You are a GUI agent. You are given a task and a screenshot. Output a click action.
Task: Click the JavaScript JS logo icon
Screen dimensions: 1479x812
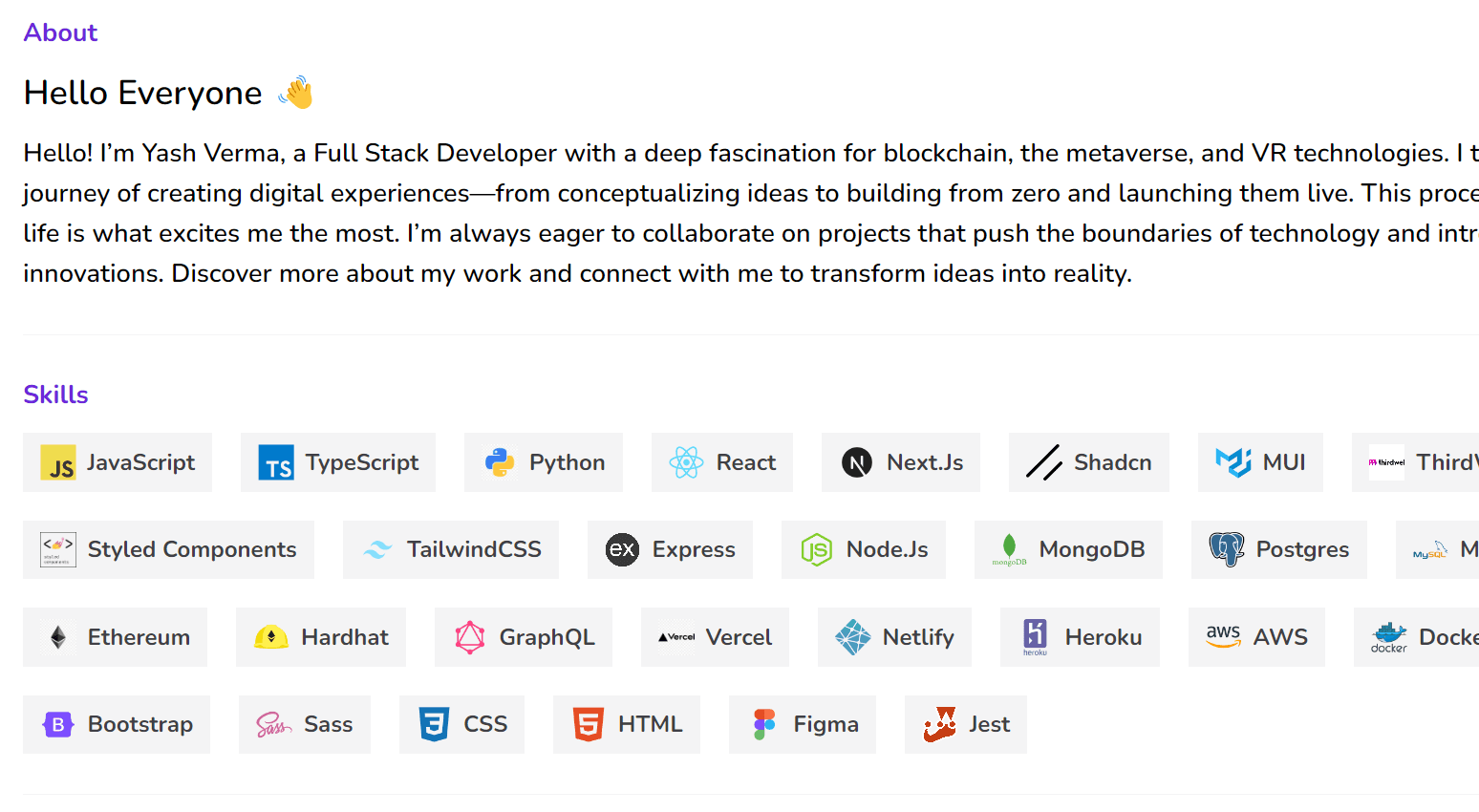(58, 462)
